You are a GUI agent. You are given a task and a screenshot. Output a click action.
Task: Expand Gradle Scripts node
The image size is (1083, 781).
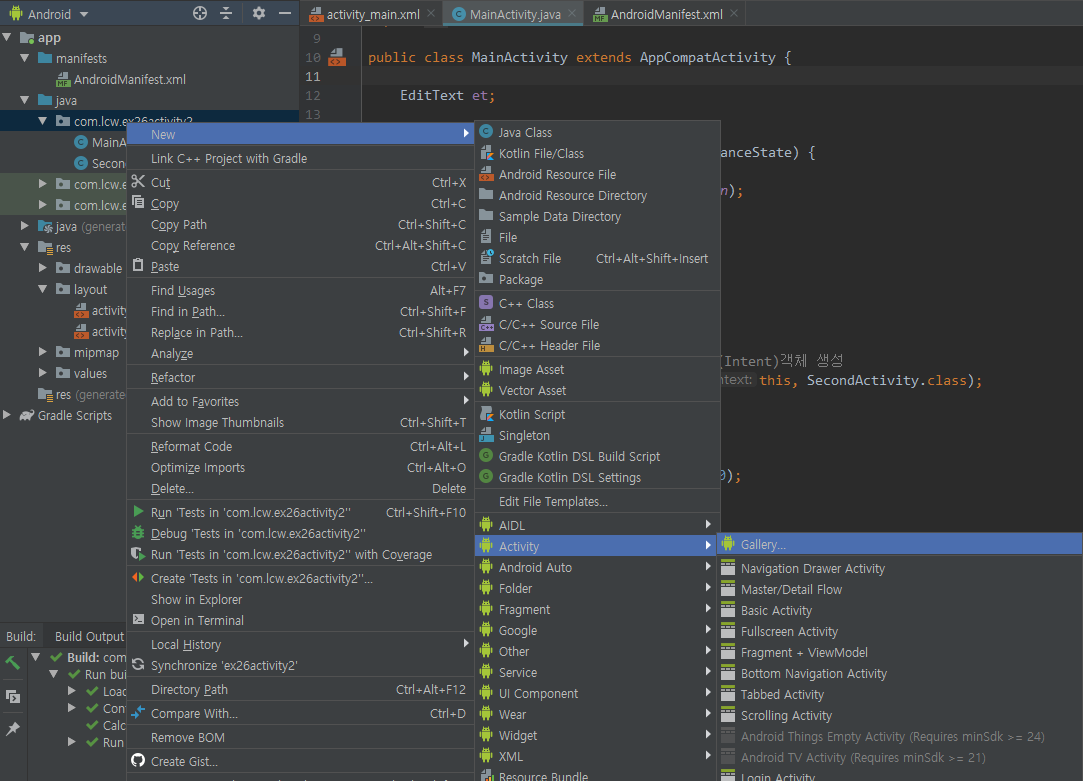click(7, 415)
